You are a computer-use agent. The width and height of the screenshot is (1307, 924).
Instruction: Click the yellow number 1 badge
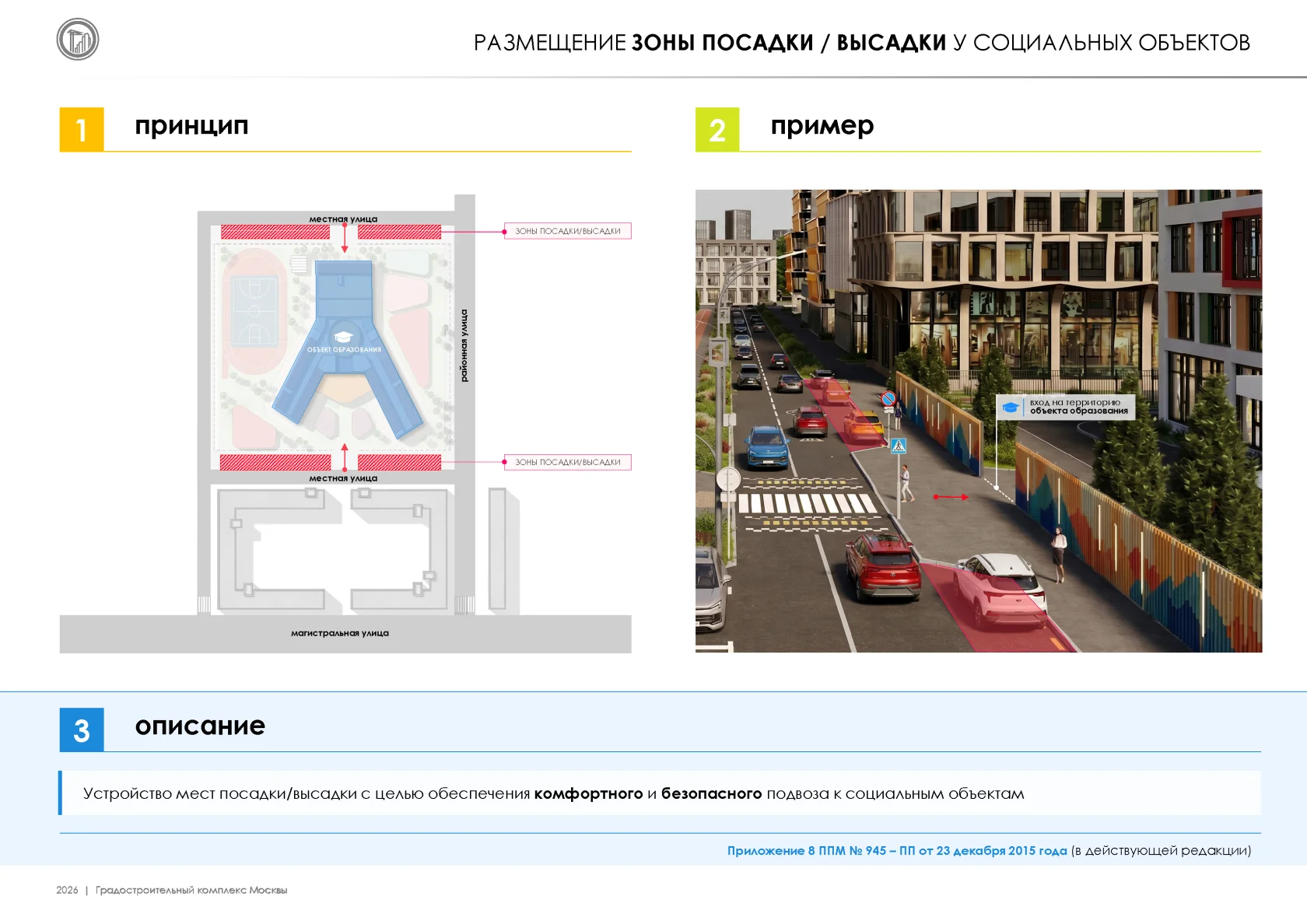coord(82,129)
